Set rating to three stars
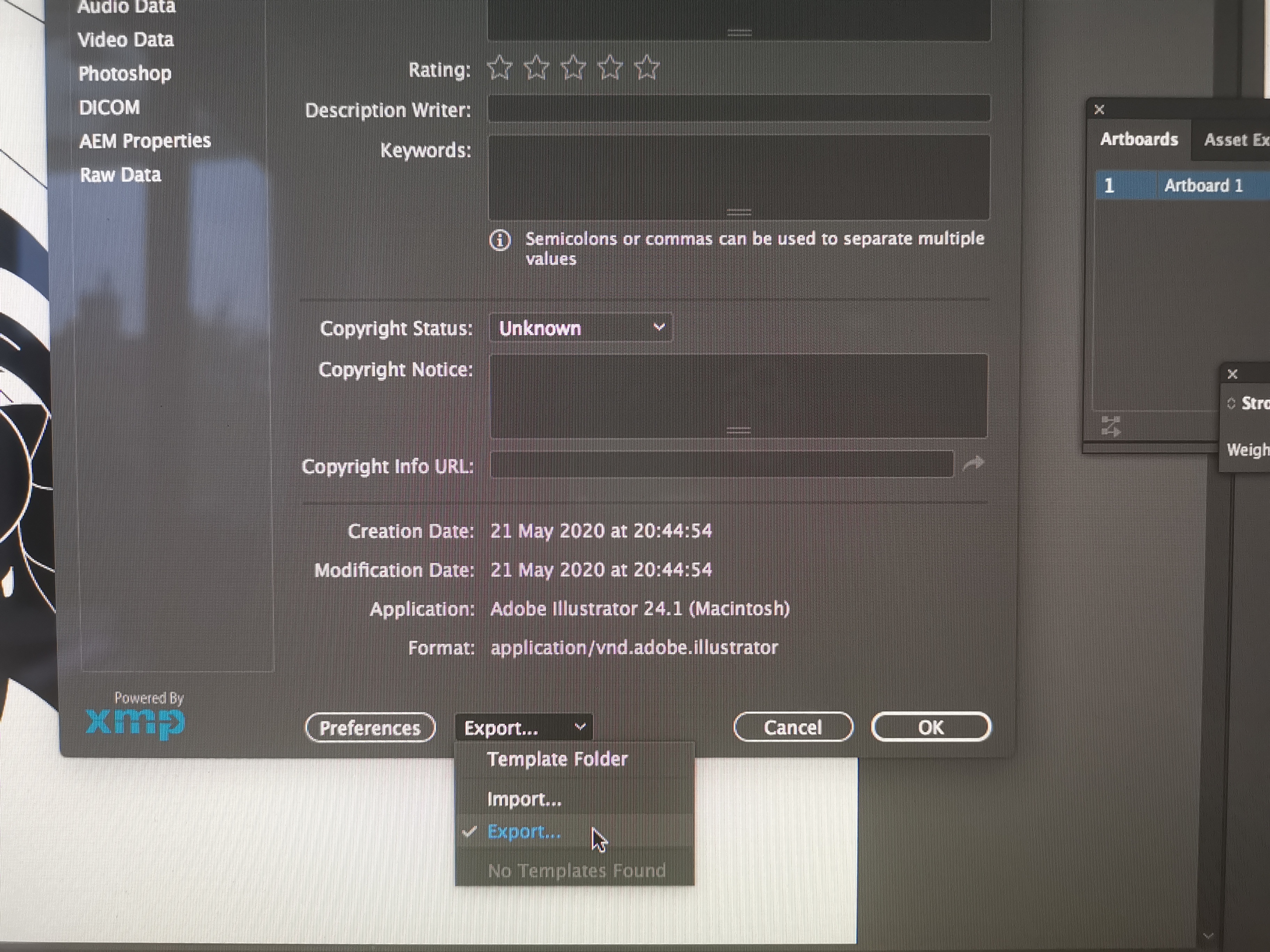The image size is (1270, 952). (573, 68)
